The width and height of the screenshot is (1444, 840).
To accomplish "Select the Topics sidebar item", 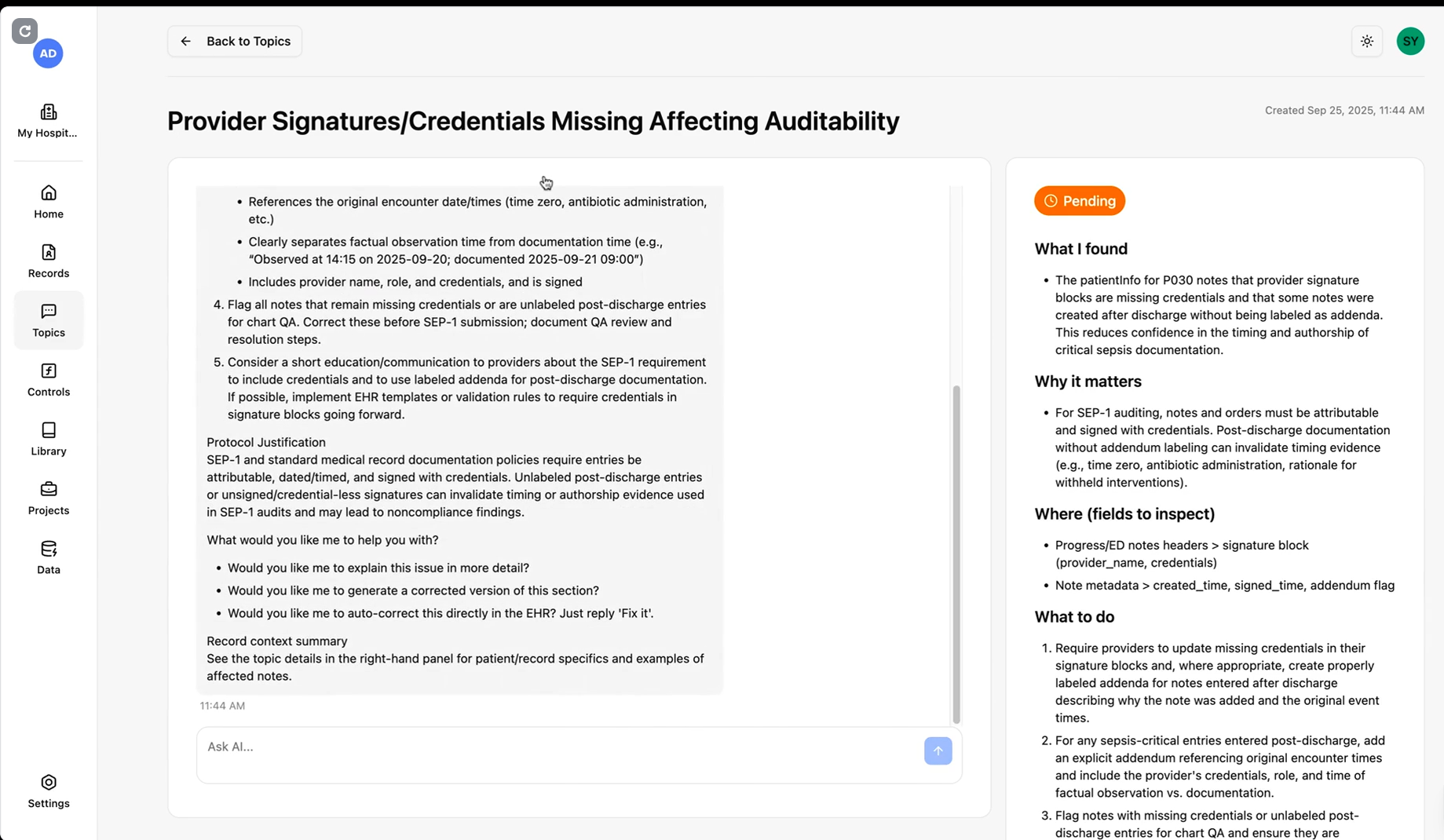I will click(49, 320).
